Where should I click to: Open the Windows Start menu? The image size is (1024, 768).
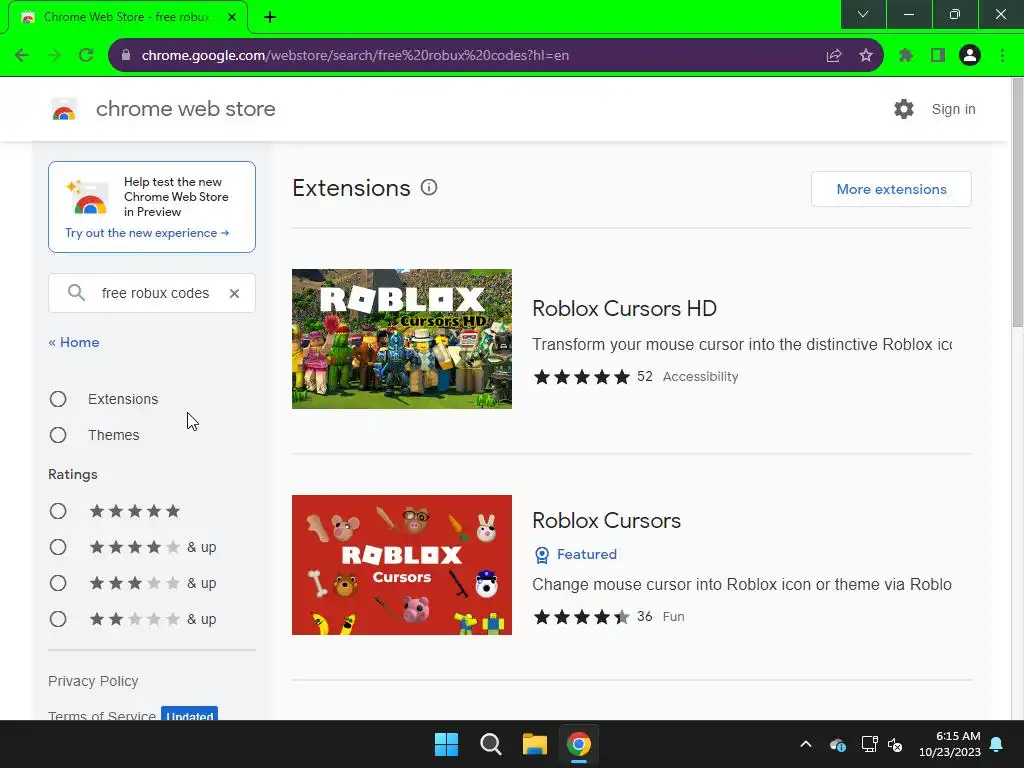[447, 744]
